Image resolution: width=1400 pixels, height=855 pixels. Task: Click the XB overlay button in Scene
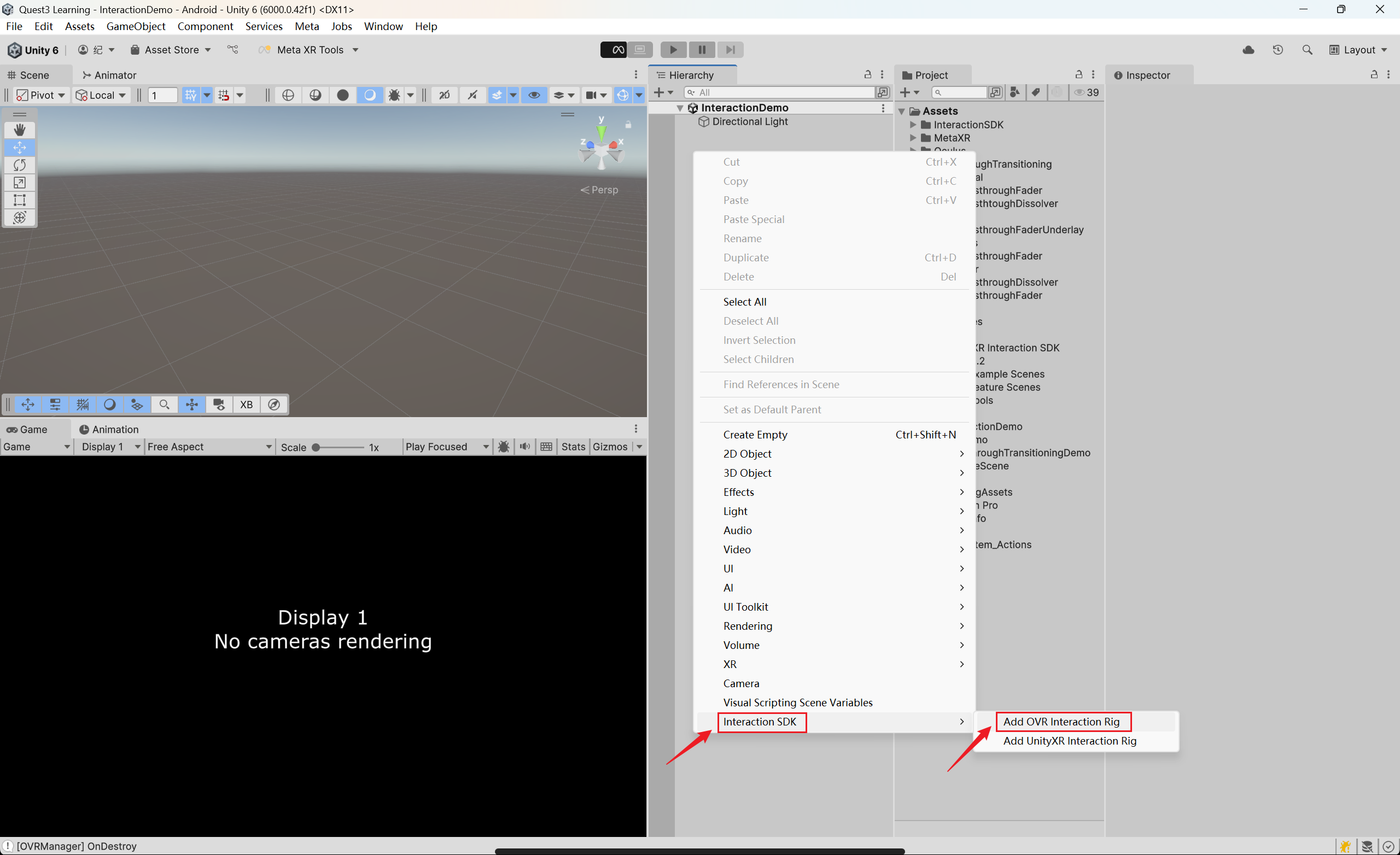click(x=246, y=405)
